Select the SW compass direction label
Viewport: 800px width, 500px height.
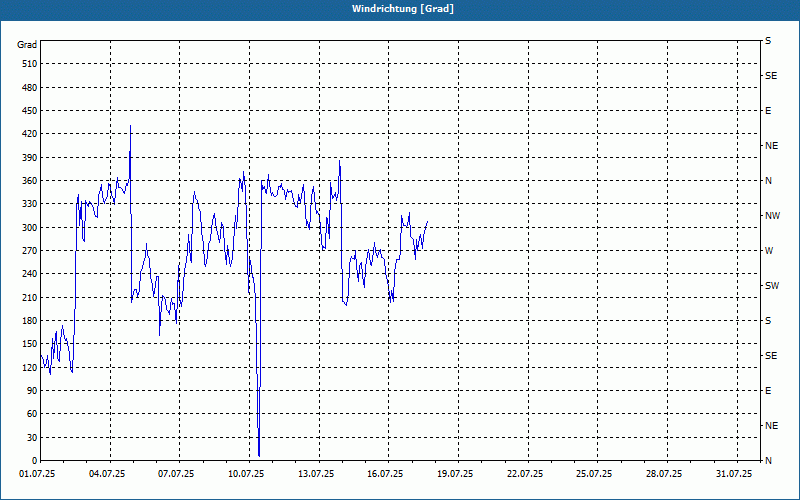pyautogui.click(x=772, y=286)
